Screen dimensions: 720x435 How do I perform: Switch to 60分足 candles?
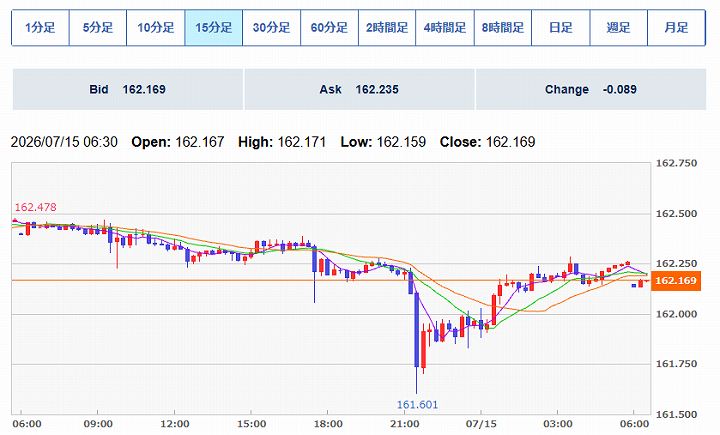(329, 28)
